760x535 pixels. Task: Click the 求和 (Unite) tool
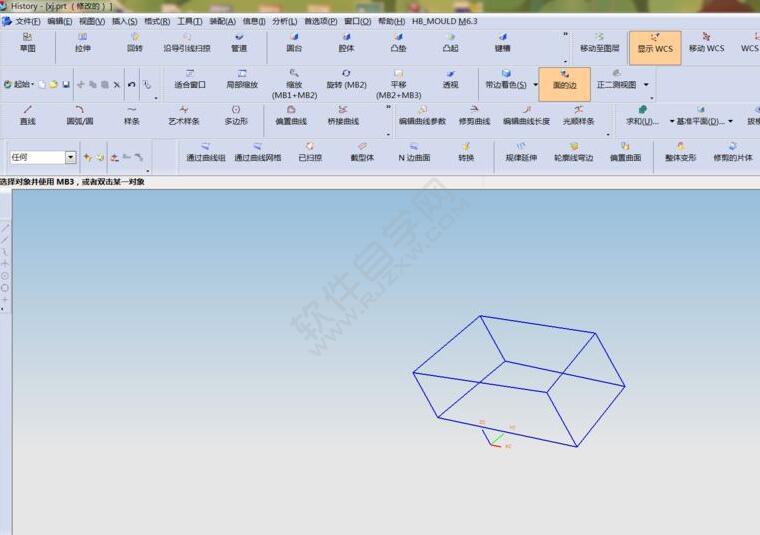pyautogui.click(x=642, y=116)
